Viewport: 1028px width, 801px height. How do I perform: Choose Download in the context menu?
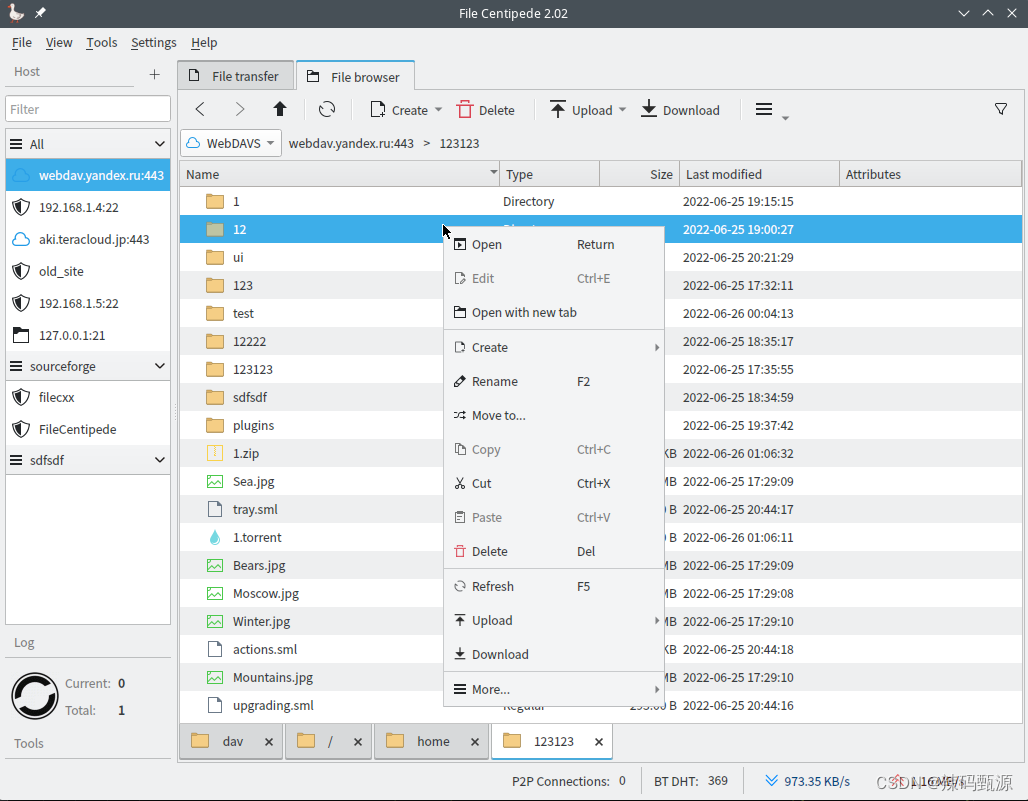click(x=554, y=654)
